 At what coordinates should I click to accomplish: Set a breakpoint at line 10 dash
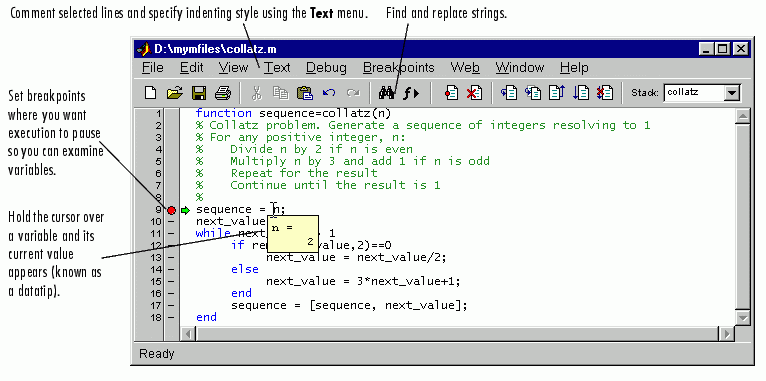pyautogui.click(x=171, y=222)
